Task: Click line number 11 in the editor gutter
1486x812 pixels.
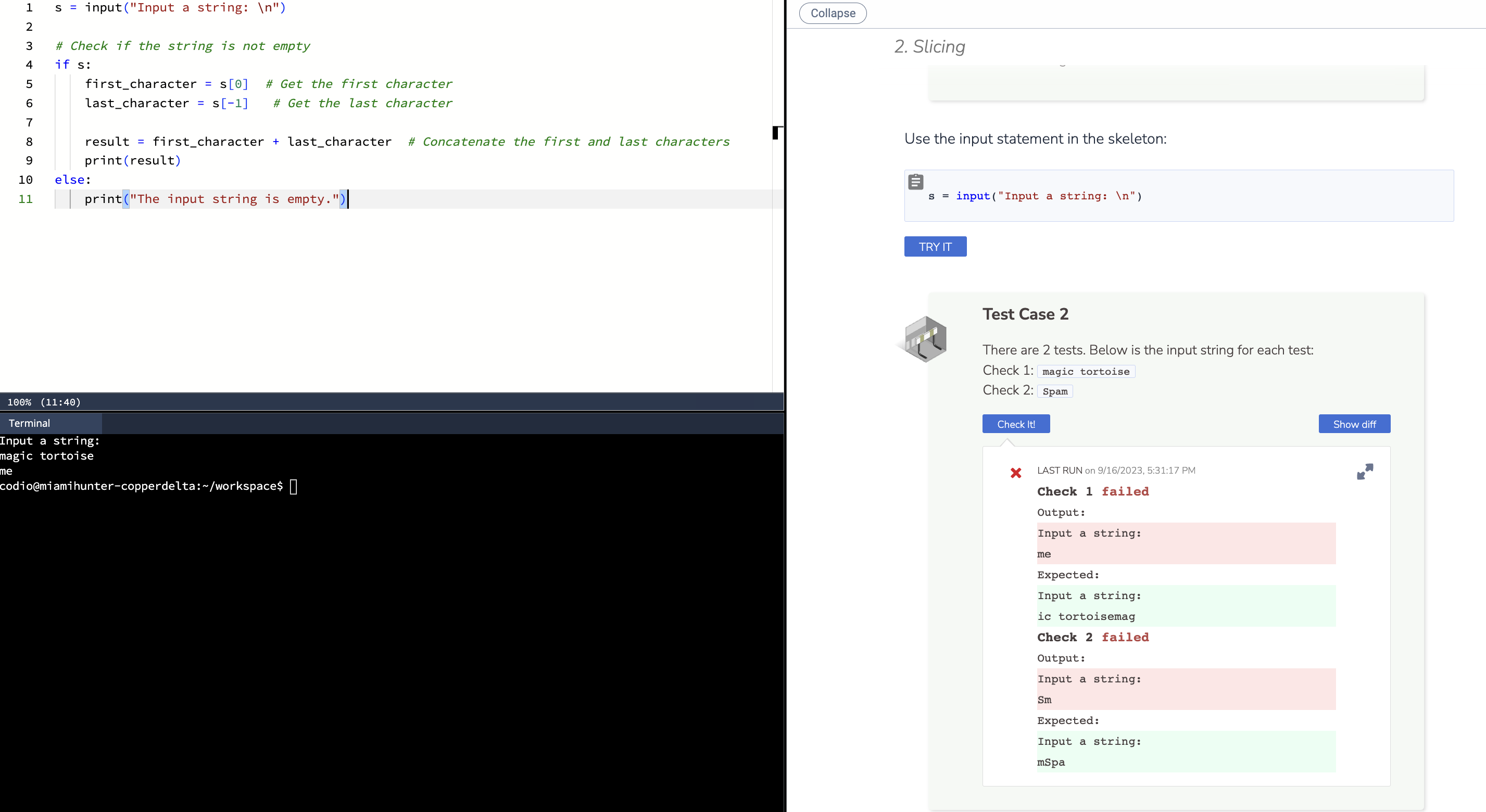Action: point(26,199)
